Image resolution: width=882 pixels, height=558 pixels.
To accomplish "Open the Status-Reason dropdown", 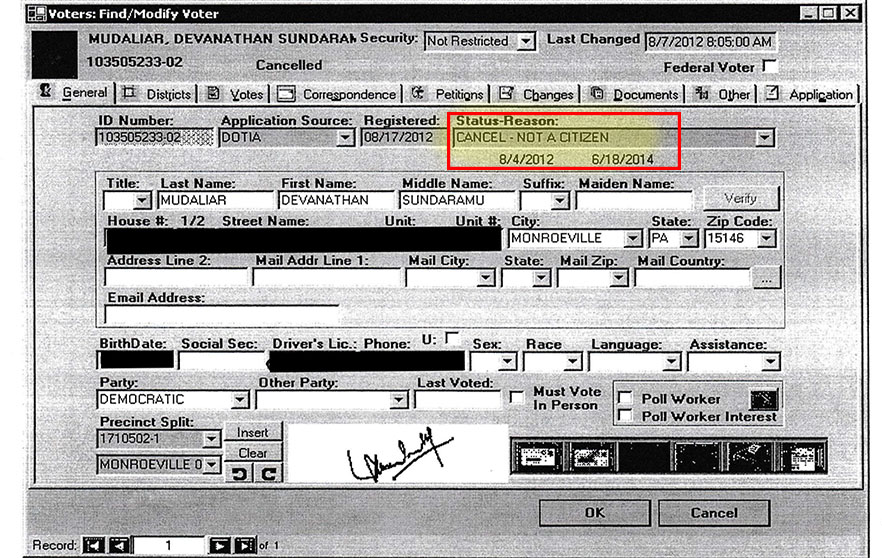I will 764,138.
